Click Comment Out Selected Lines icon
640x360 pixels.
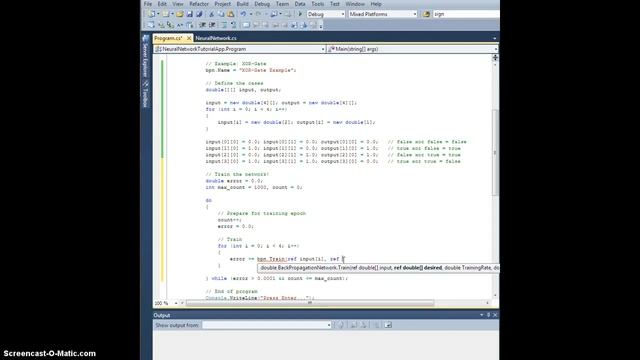point(224,25)
